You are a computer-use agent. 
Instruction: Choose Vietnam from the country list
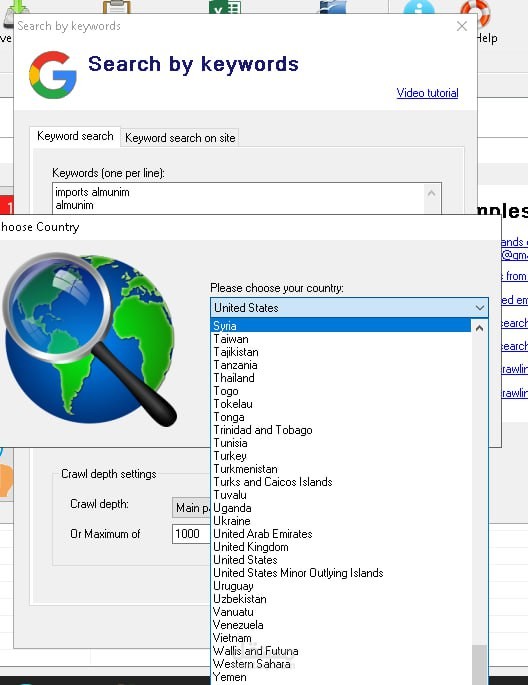point(341,638)
